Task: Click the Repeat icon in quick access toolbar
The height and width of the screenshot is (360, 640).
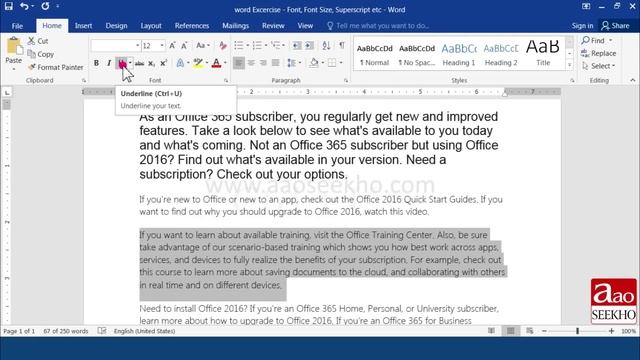Action: 45,6
